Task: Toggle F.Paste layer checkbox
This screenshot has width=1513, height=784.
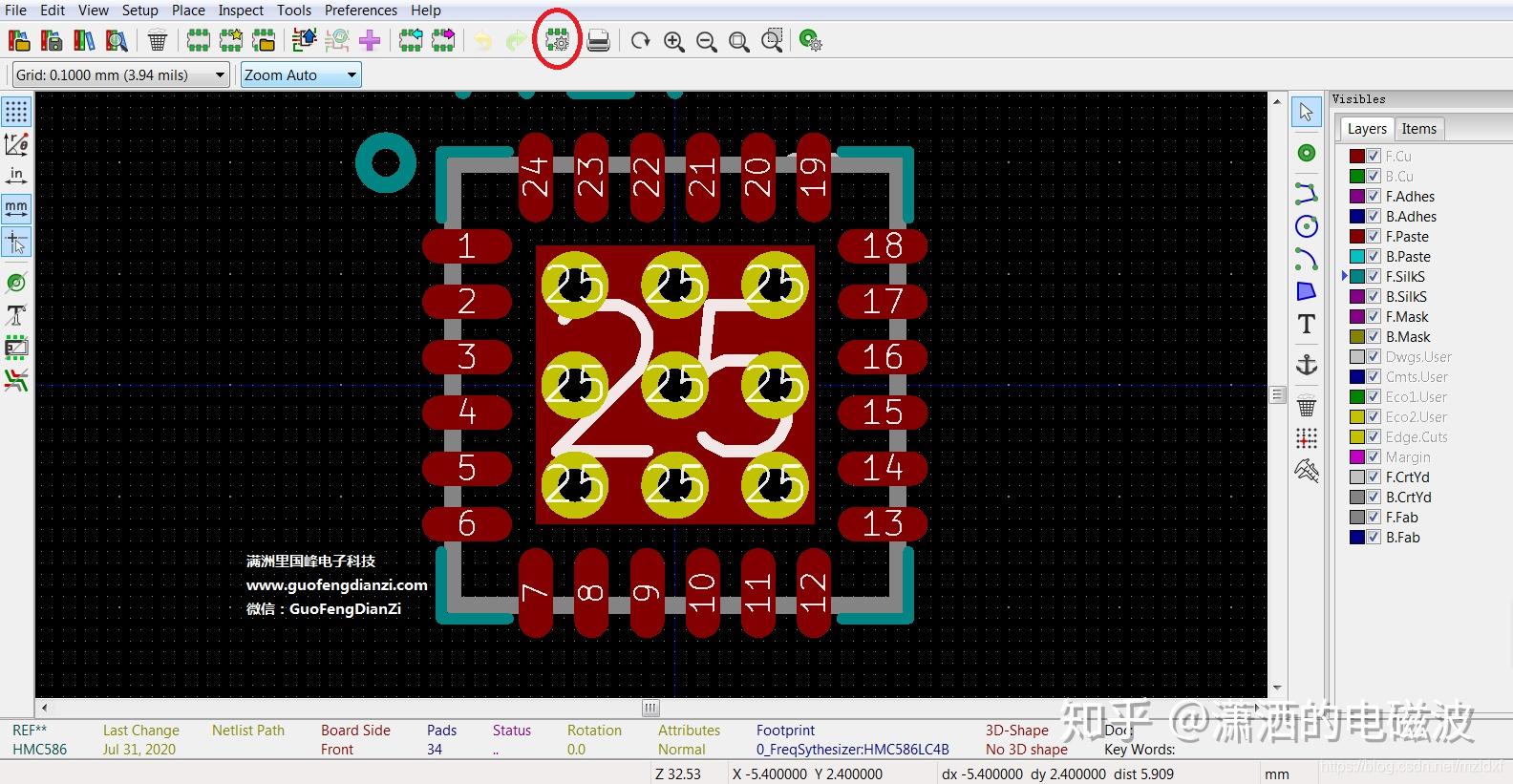Action: tap(1374, 236)
